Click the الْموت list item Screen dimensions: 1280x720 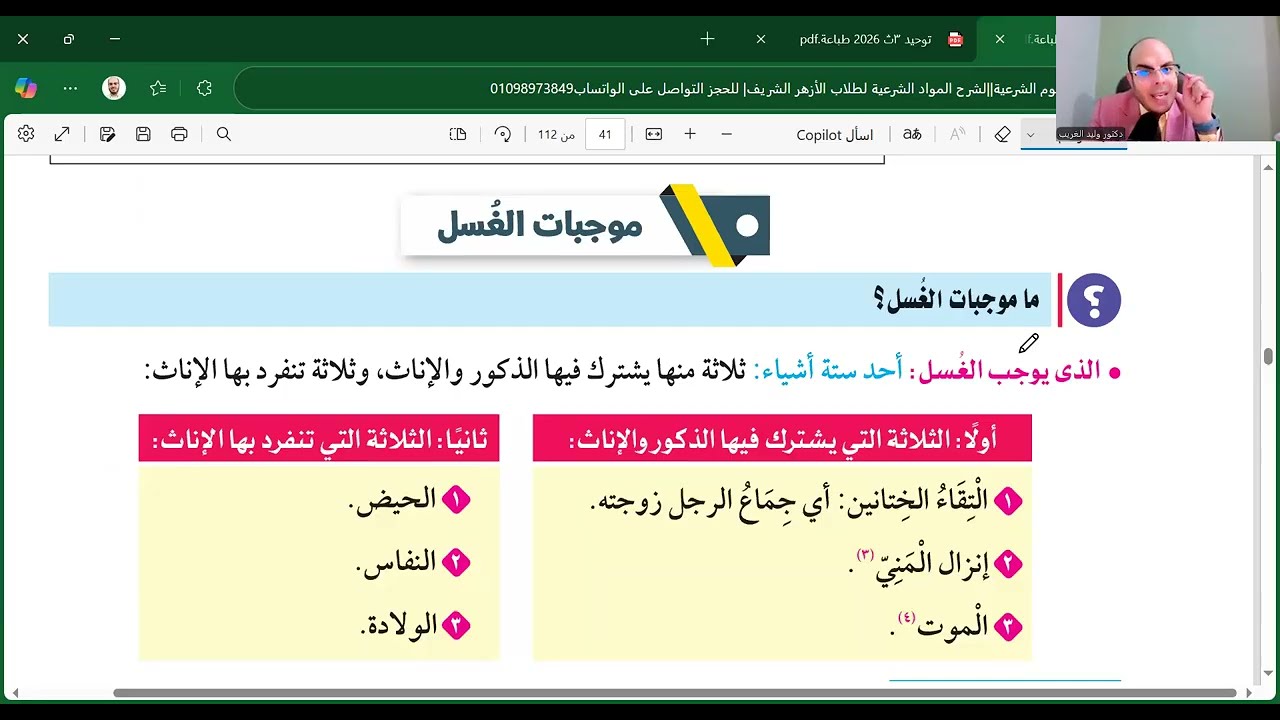[x=955, y=627]
